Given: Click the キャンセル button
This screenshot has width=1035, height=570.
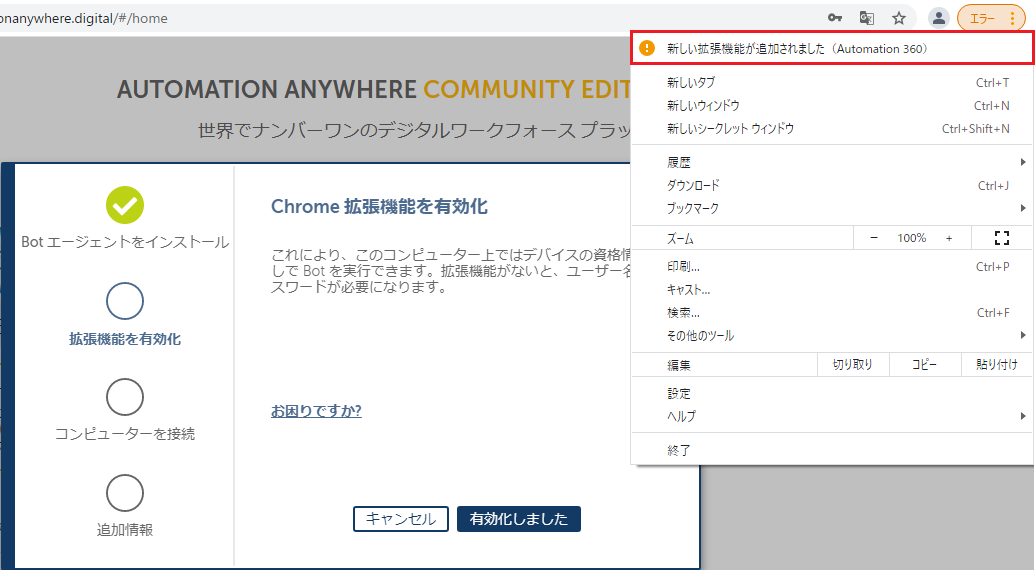Looking at the screenshot, I should 401,519.
